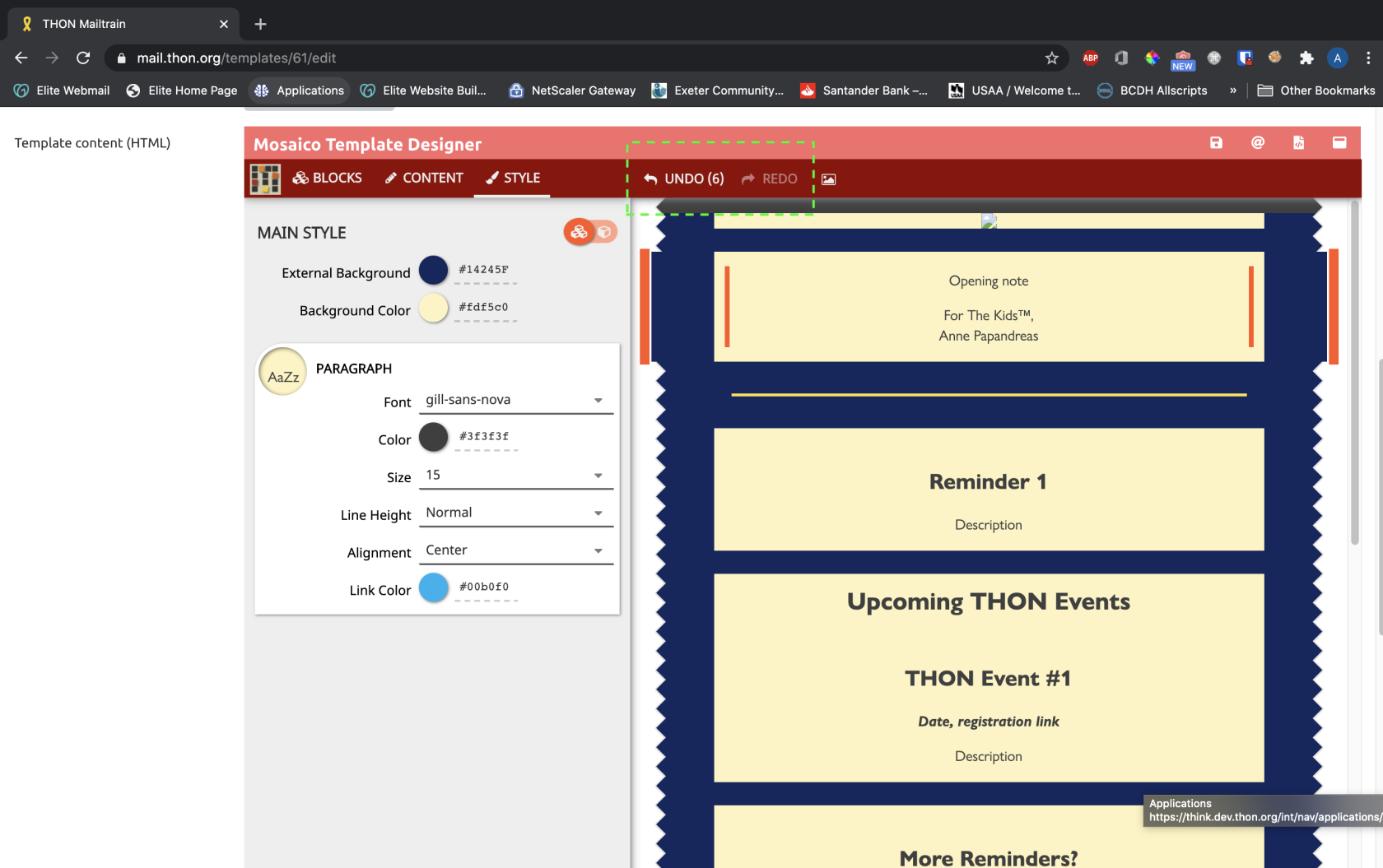
Task: Open the Chrome extensions puzzle piece menu
Action: click(x=1306, y=58)
